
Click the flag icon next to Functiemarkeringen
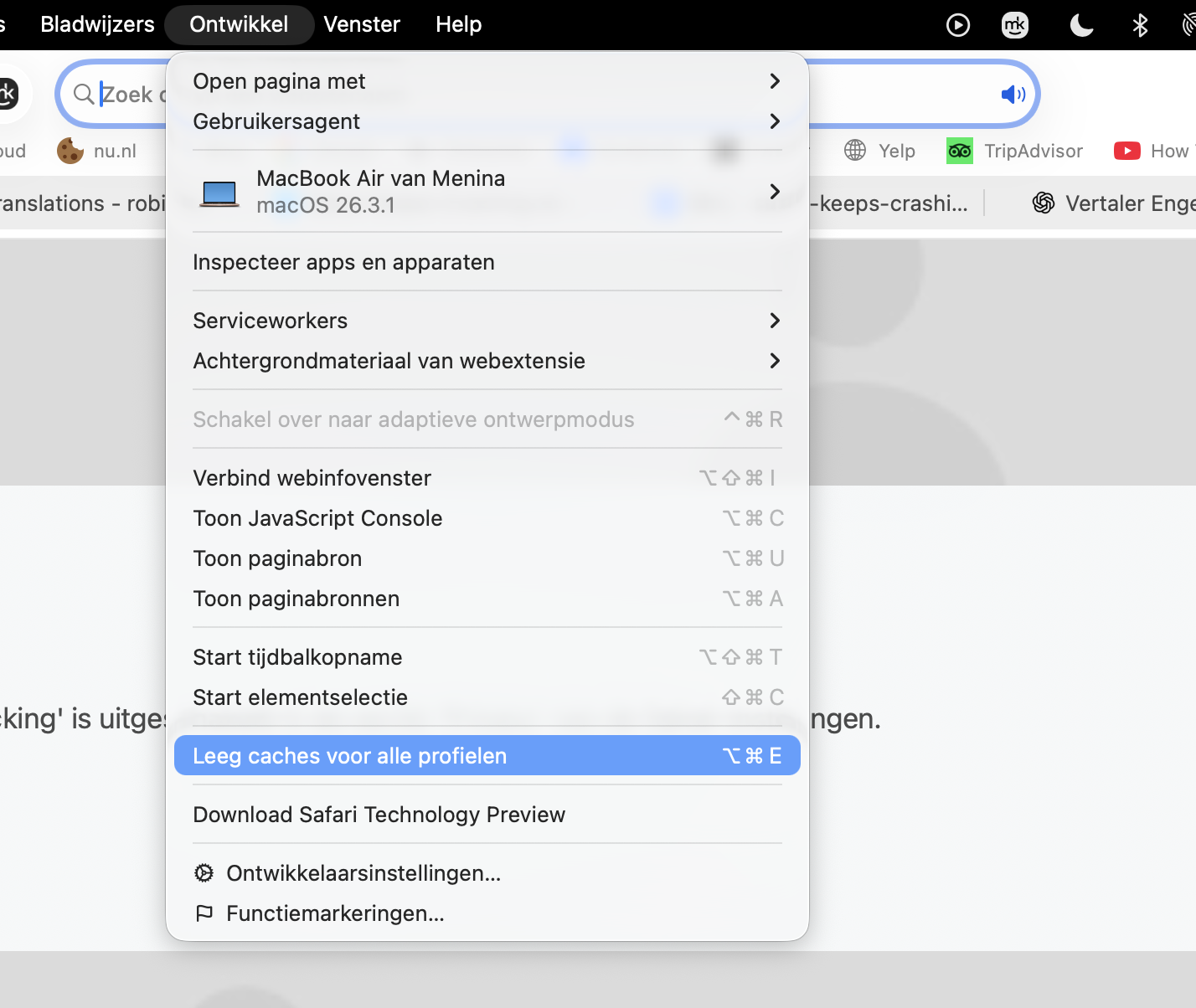coord(204,913)
